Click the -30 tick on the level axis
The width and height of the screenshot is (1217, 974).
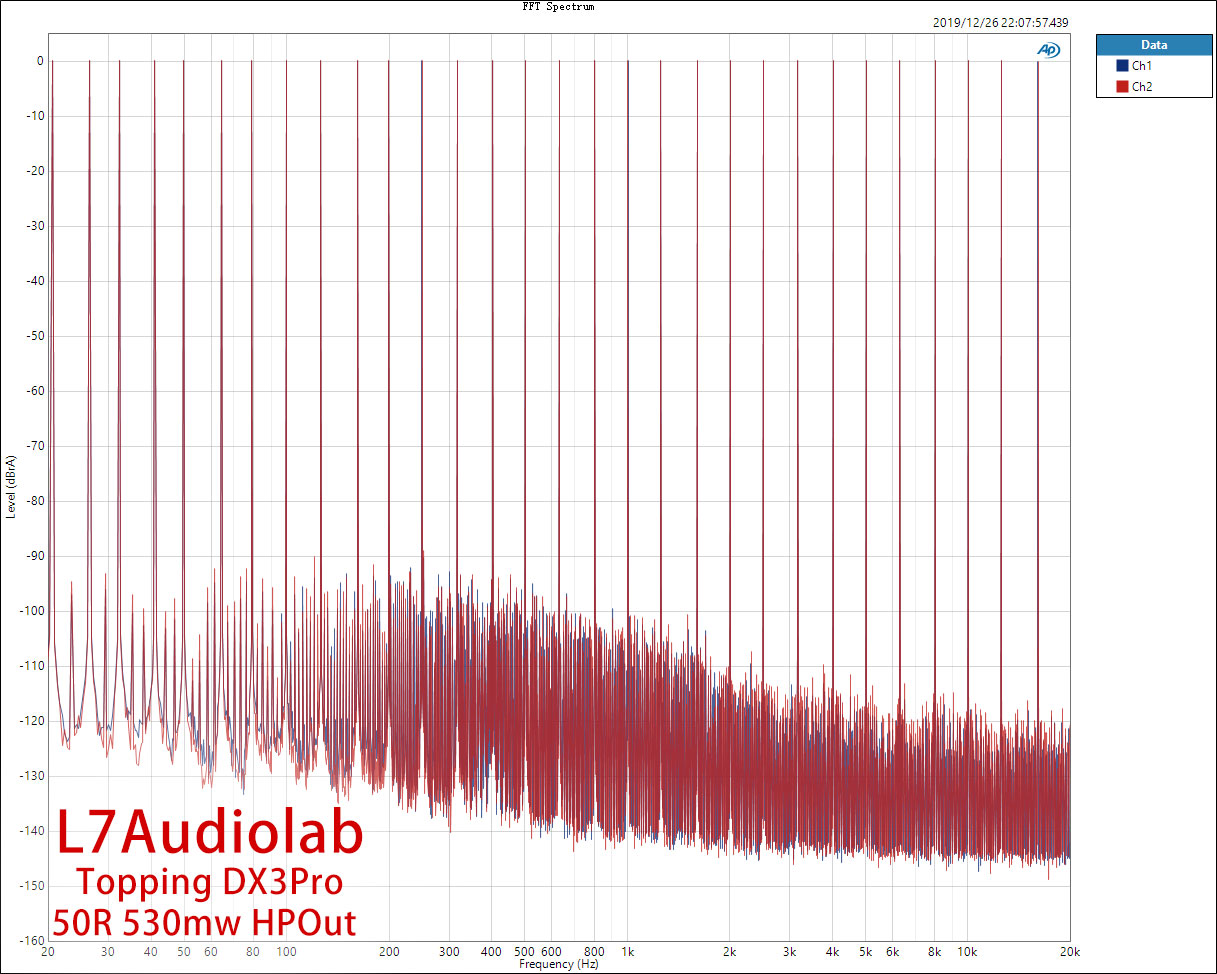pyautogui.click(x=34, y=226)
